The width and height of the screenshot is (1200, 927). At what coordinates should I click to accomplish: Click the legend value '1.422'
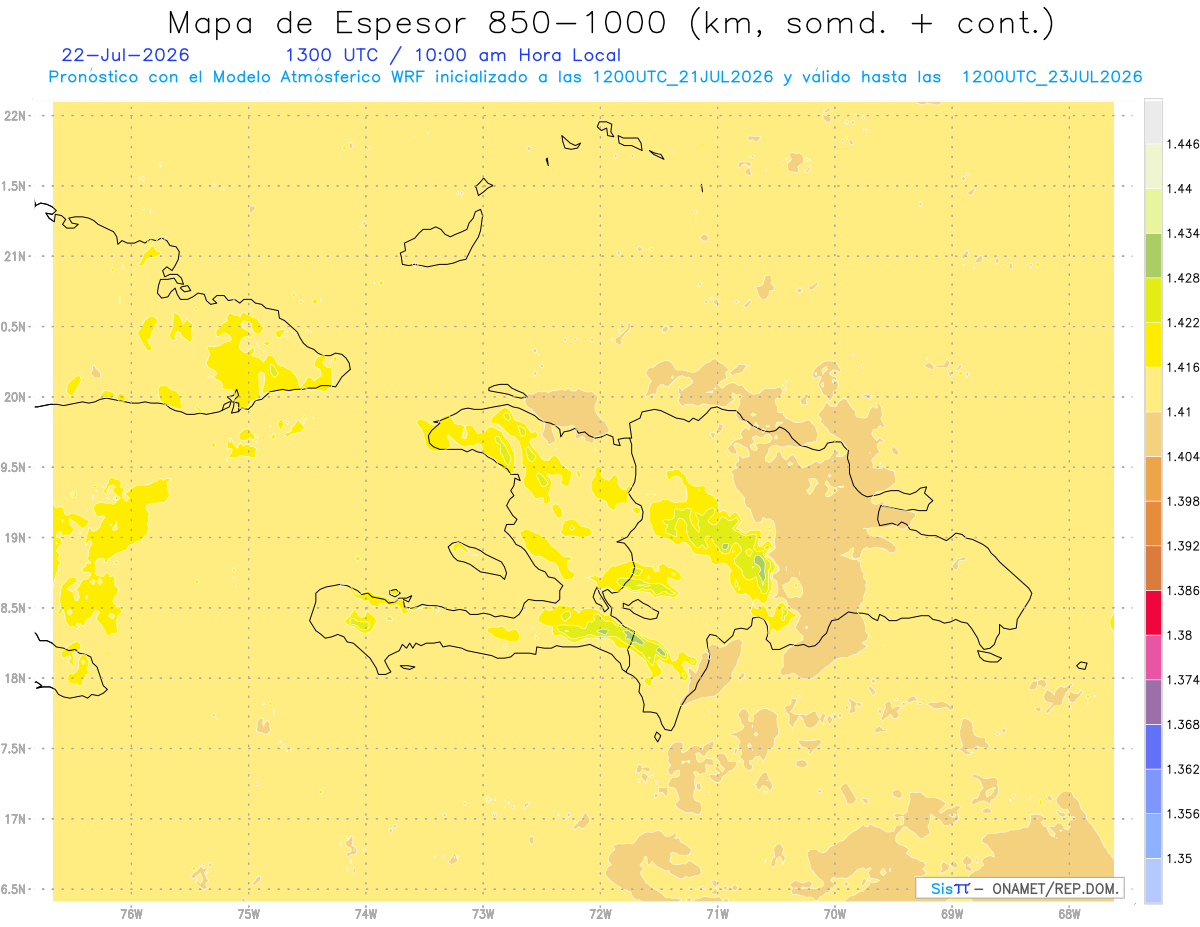[x=1184, y=323]
